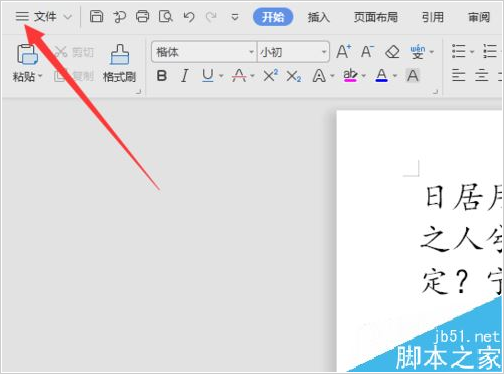The height and width of the screenshot is (374, 504).
Task: Click the 复制 copy button
Action: pos(74,76)
